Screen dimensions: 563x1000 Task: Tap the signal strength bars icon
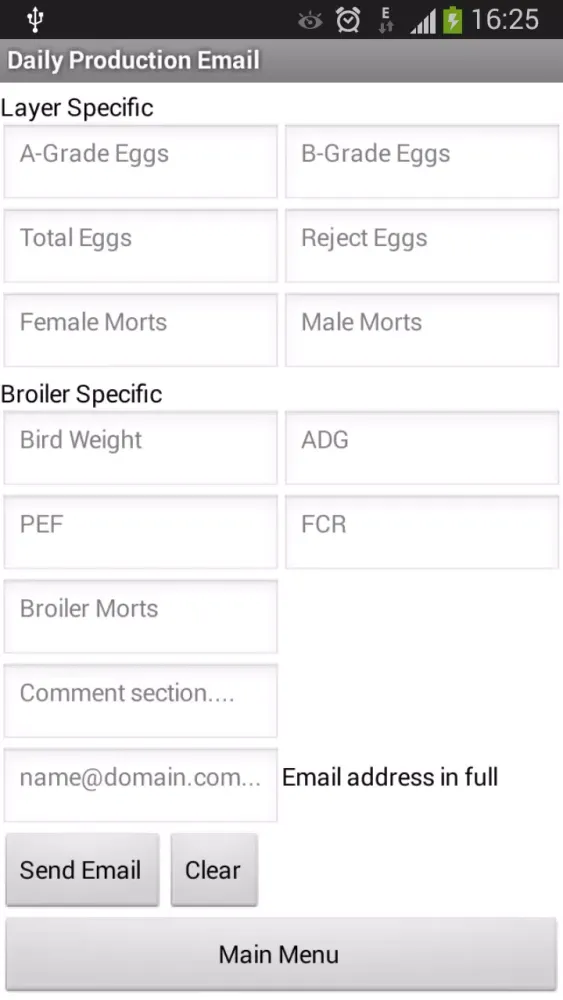[423, 22]
